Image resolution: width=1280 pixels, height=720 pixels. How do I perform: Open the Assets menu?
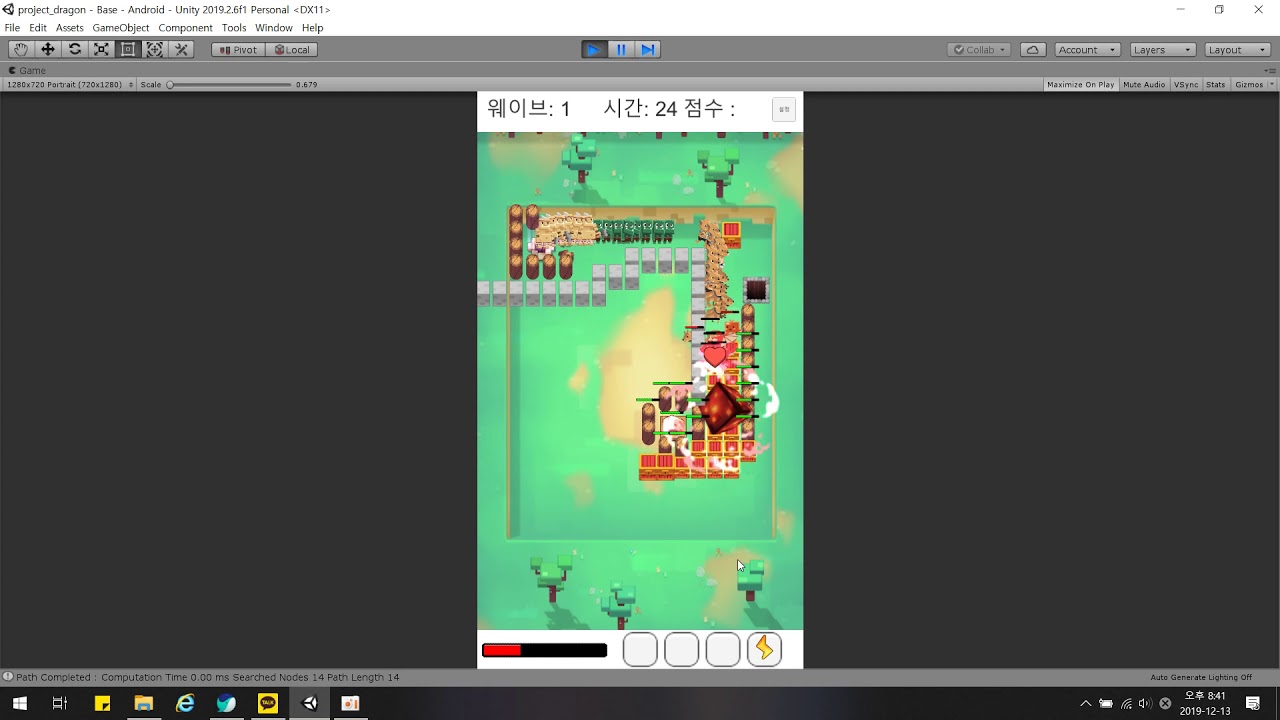tap(70, 28)
